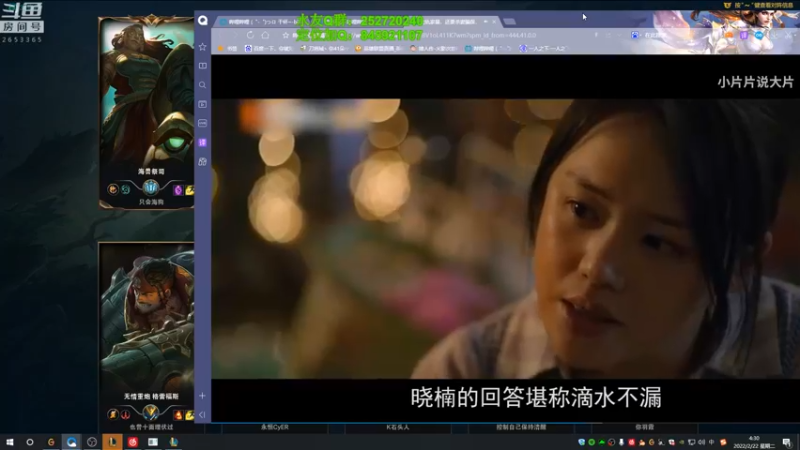Open the 书签 bookmarks folder
The image size is (800, 450).
(228, 48)
